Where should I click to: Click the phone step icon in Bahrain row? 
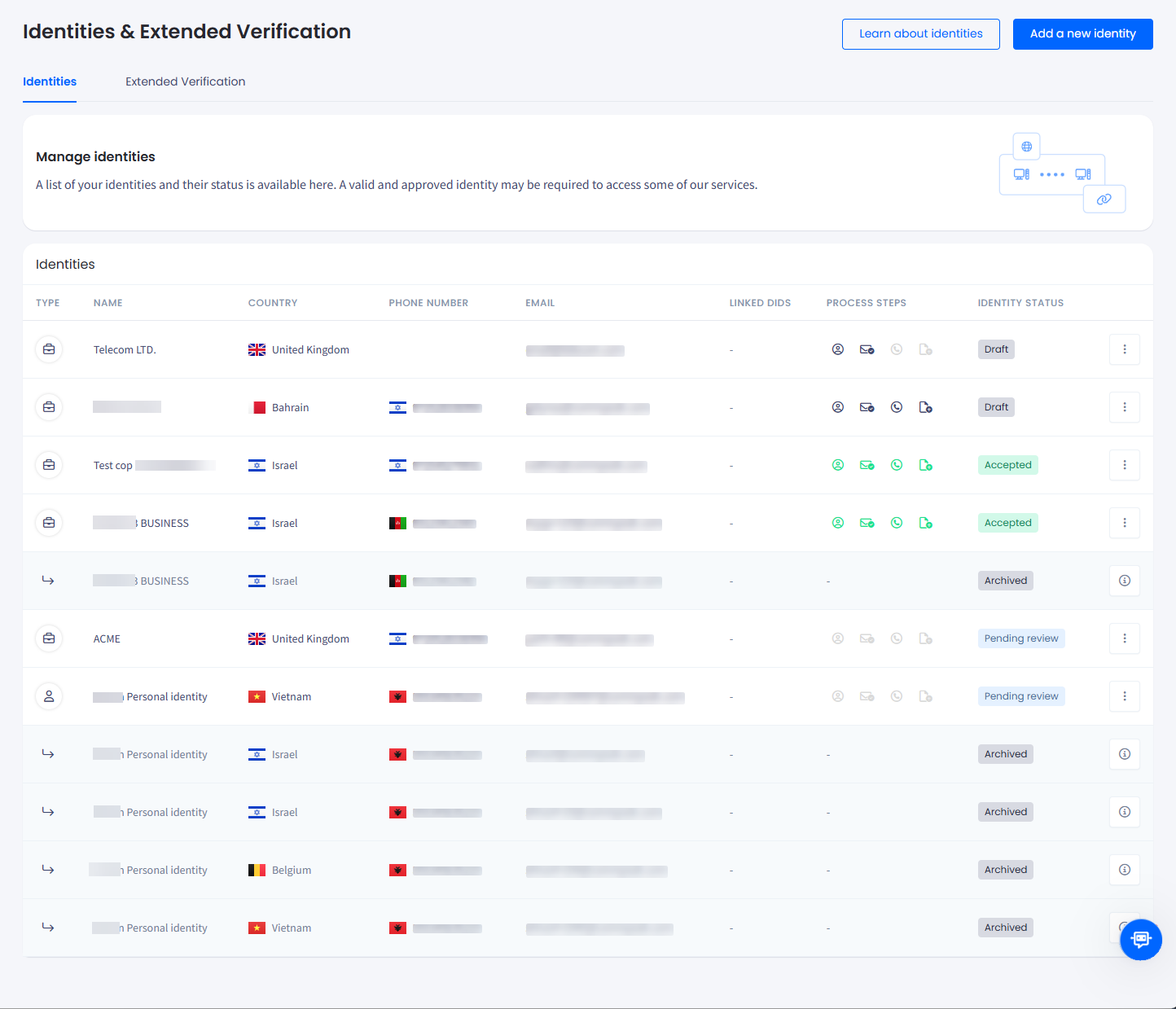click(x=897, y=407)
